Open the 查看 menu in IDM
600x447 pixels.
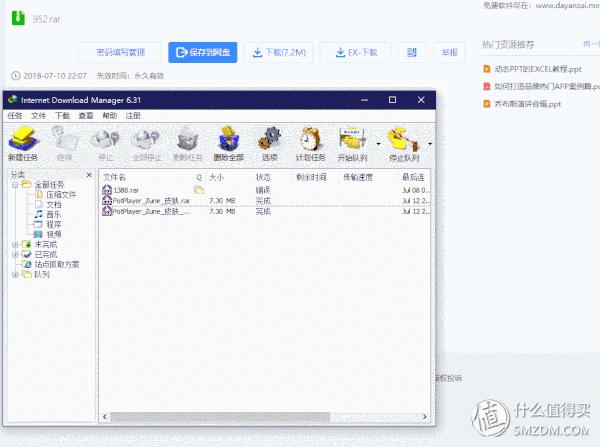86,116
